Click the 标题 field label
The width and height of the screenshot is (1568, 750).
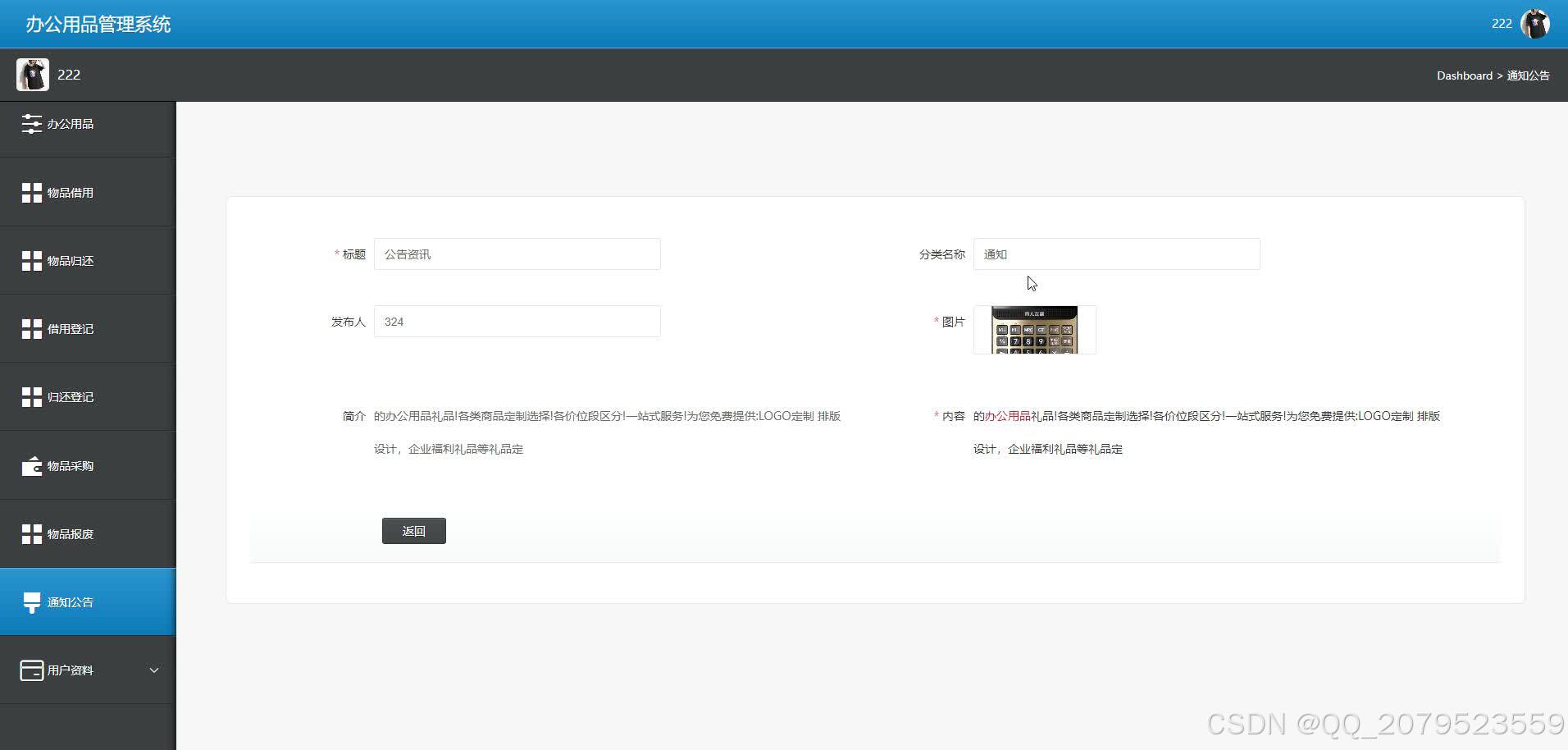pyautogui.click(x=354, y=254)
